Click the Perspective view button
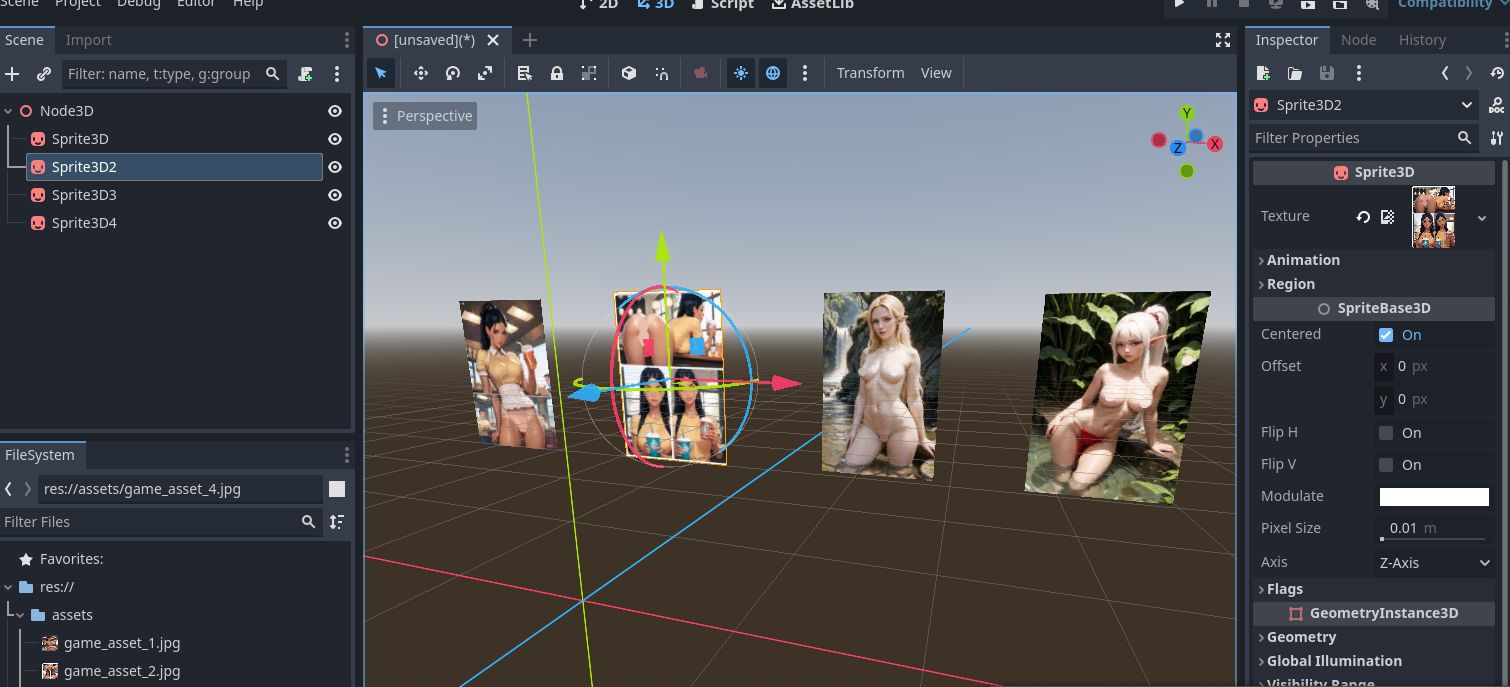The image size is (1510, 687). 425,116
